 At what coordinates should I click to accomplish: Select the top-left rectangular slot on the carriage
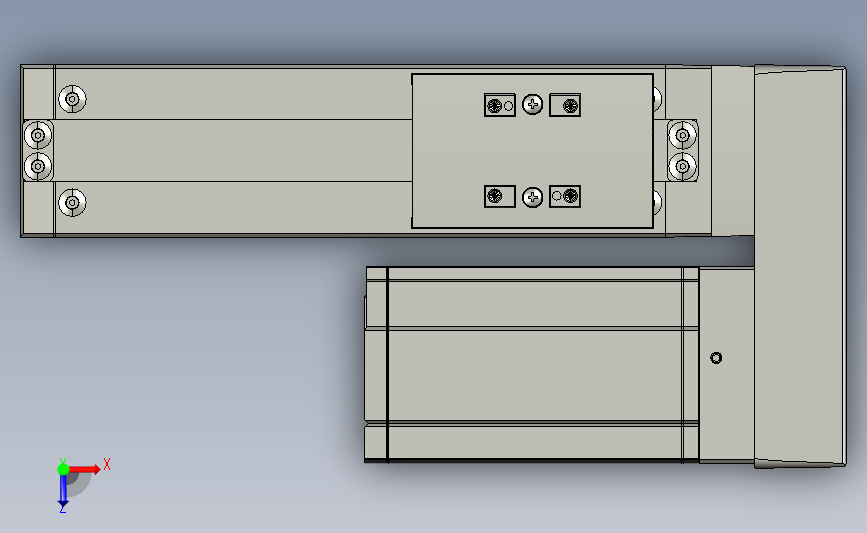click(500, 105)
